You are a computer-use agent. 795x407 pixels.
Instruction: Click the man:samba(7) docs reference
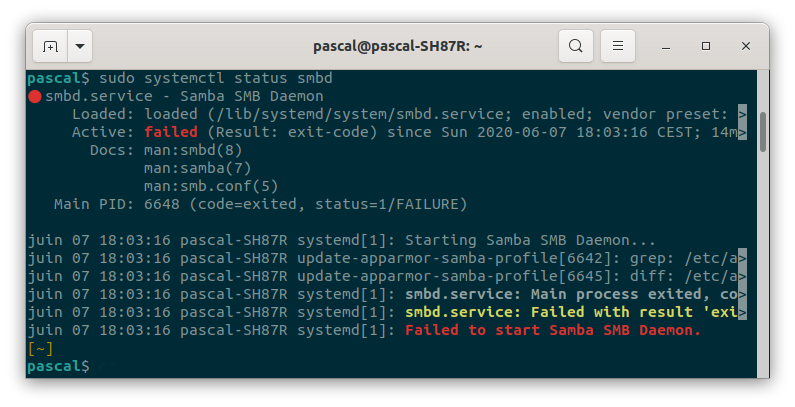point(198,168)
